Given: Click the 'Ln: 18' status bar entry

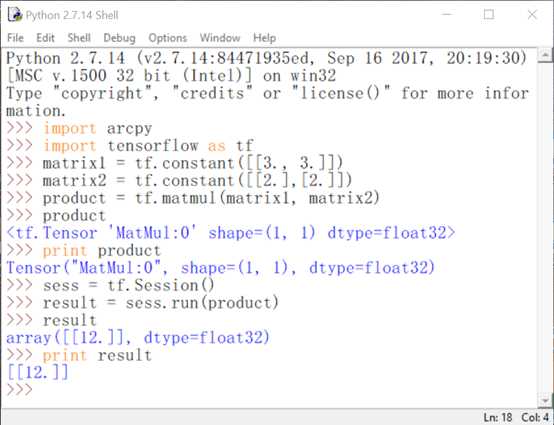Looking at the screenshot, I should pyautogui.click(x=497, y=418).
